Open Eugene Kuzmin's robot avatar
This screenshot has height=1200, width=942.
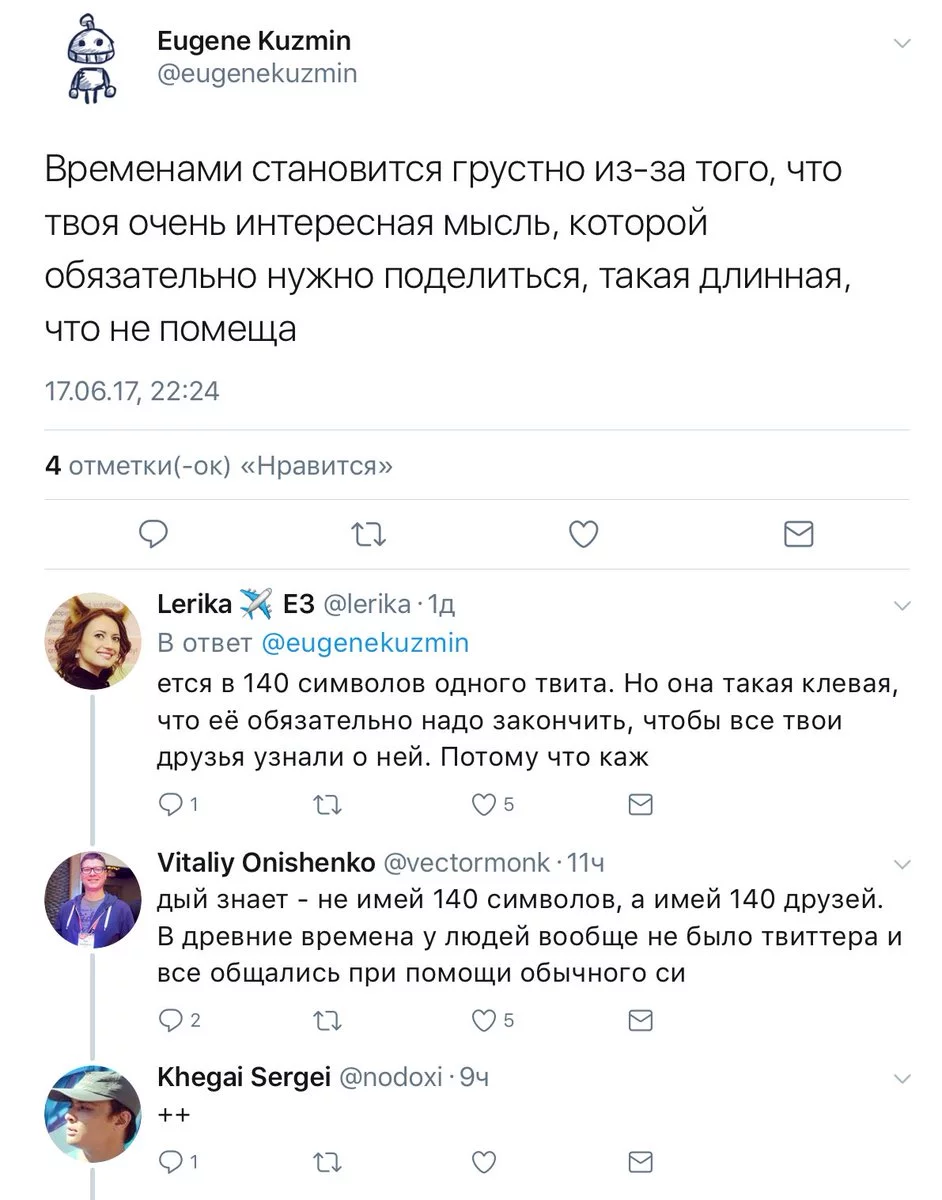coord(92,60)
